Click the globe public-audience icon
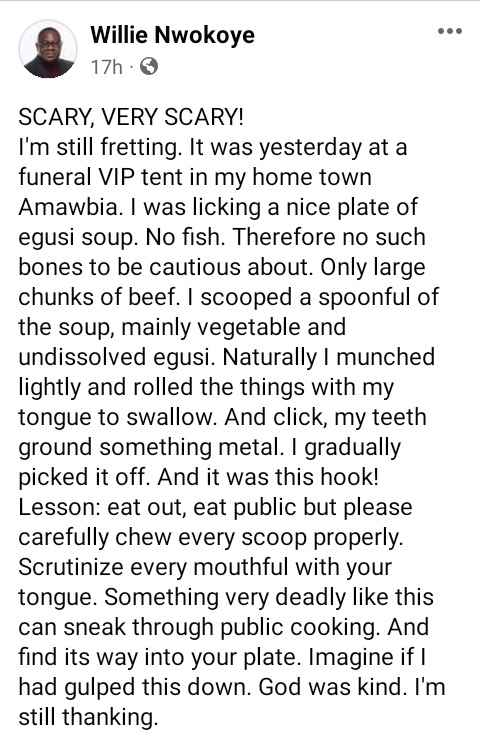Screen dimensions: 480x740 149,67
